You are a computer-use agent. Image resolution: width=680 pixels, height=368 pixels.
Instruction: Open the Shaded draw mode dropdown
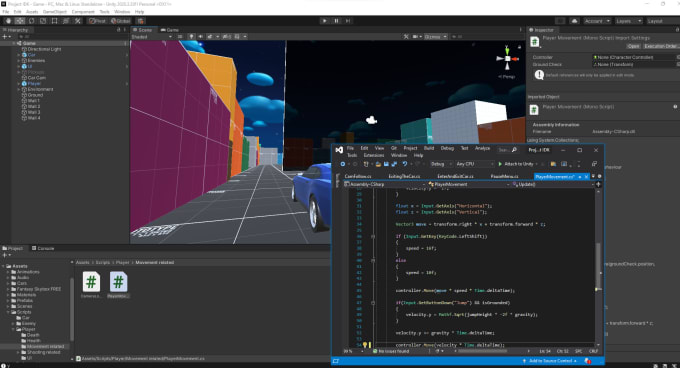point(151,37)
